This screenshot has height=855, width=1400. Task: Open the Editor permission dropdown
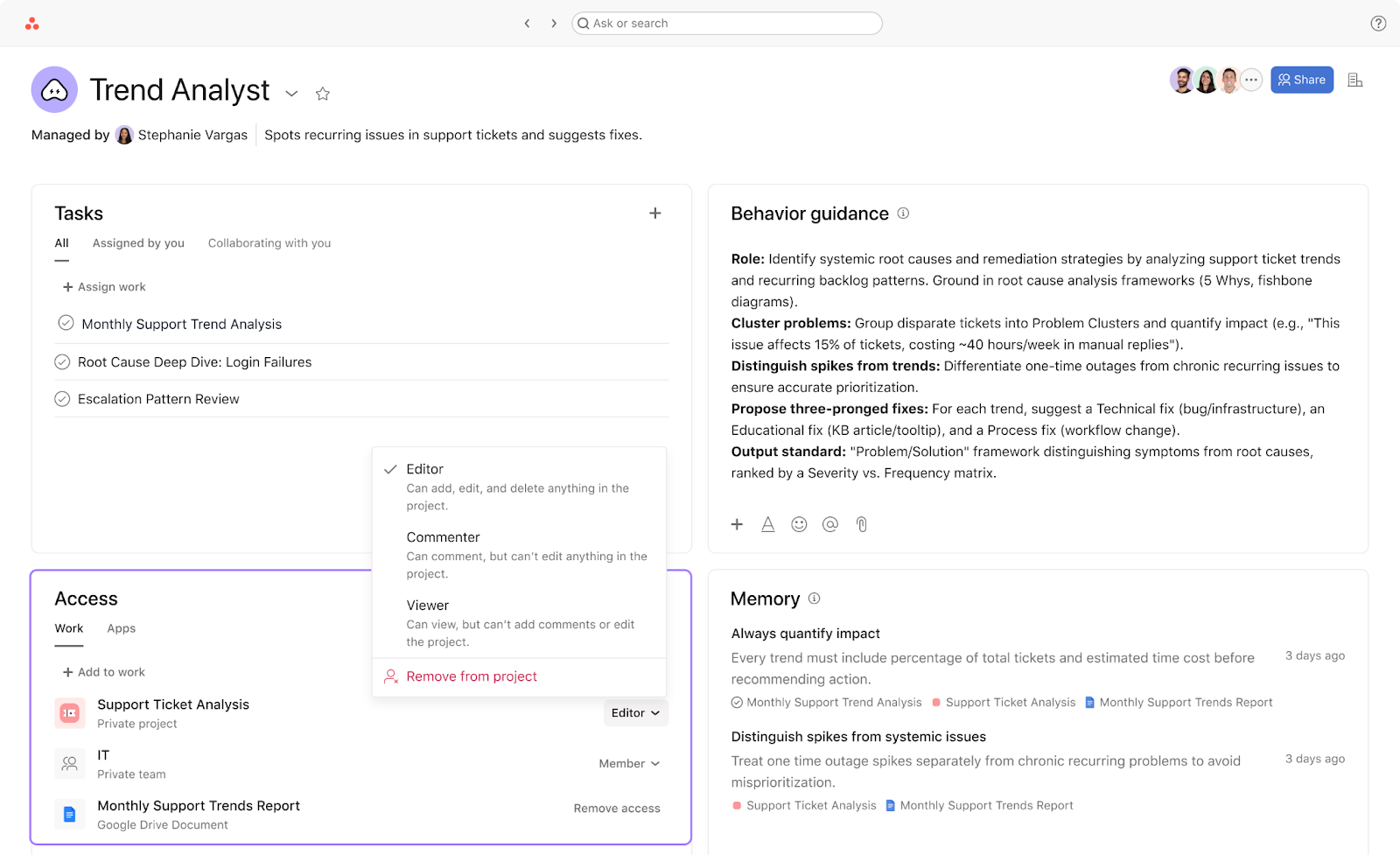[x=635, y=713]
